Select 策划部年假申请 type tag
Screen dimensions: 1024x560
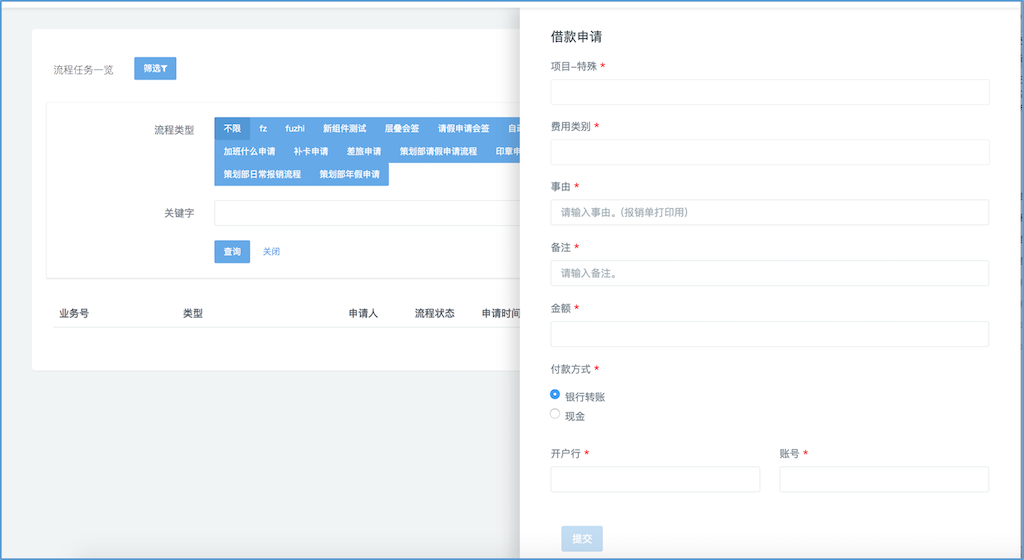point(349,174)
